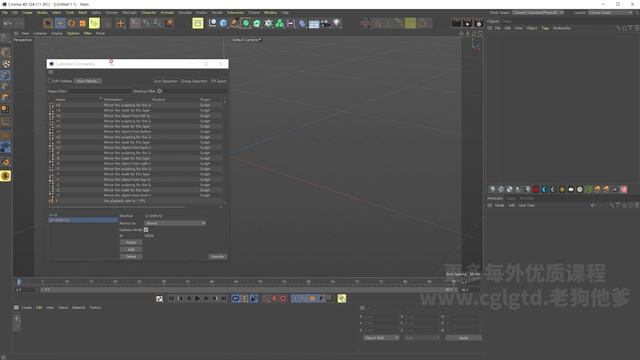Toggle the Edit Palettes checkbox
Screen dimensions: 640x360
click(51, 81)
